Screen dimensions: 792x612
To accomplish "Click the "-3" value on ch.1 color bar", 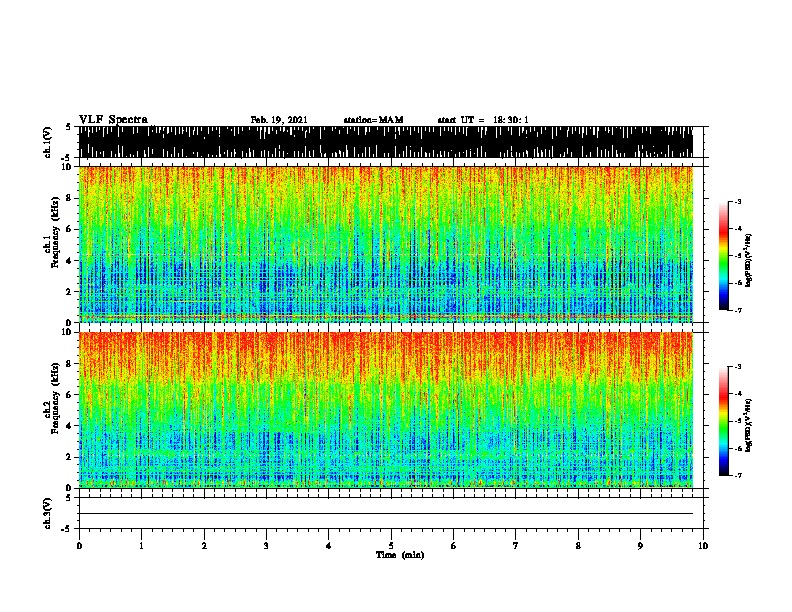I will click(x=738, y=202).
